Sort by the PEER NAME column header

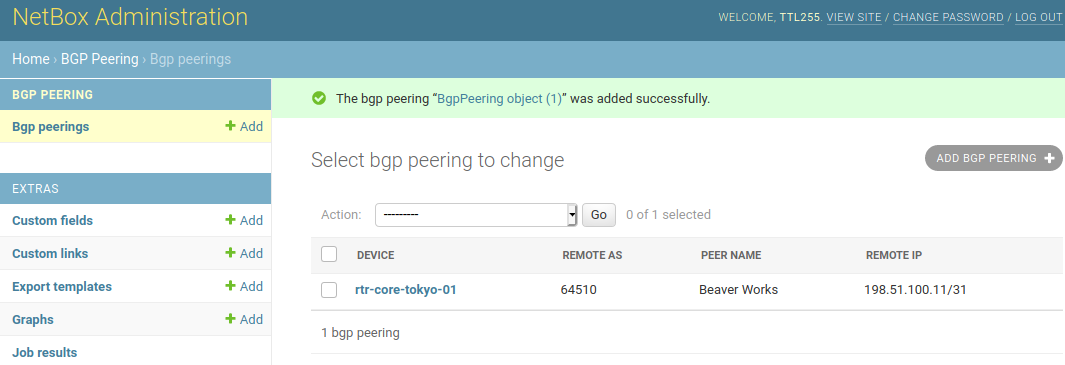tap(731, 256)
